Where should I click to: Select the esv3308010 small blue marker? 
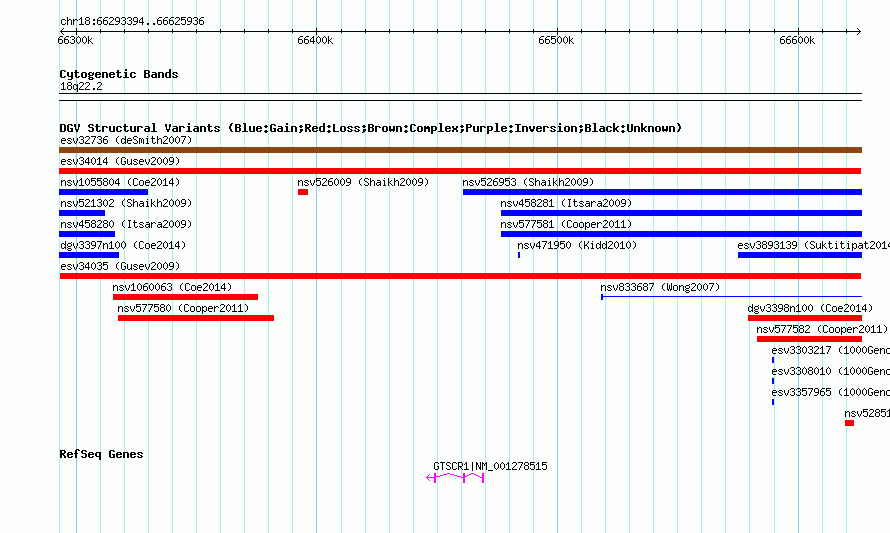coord(773,381)
